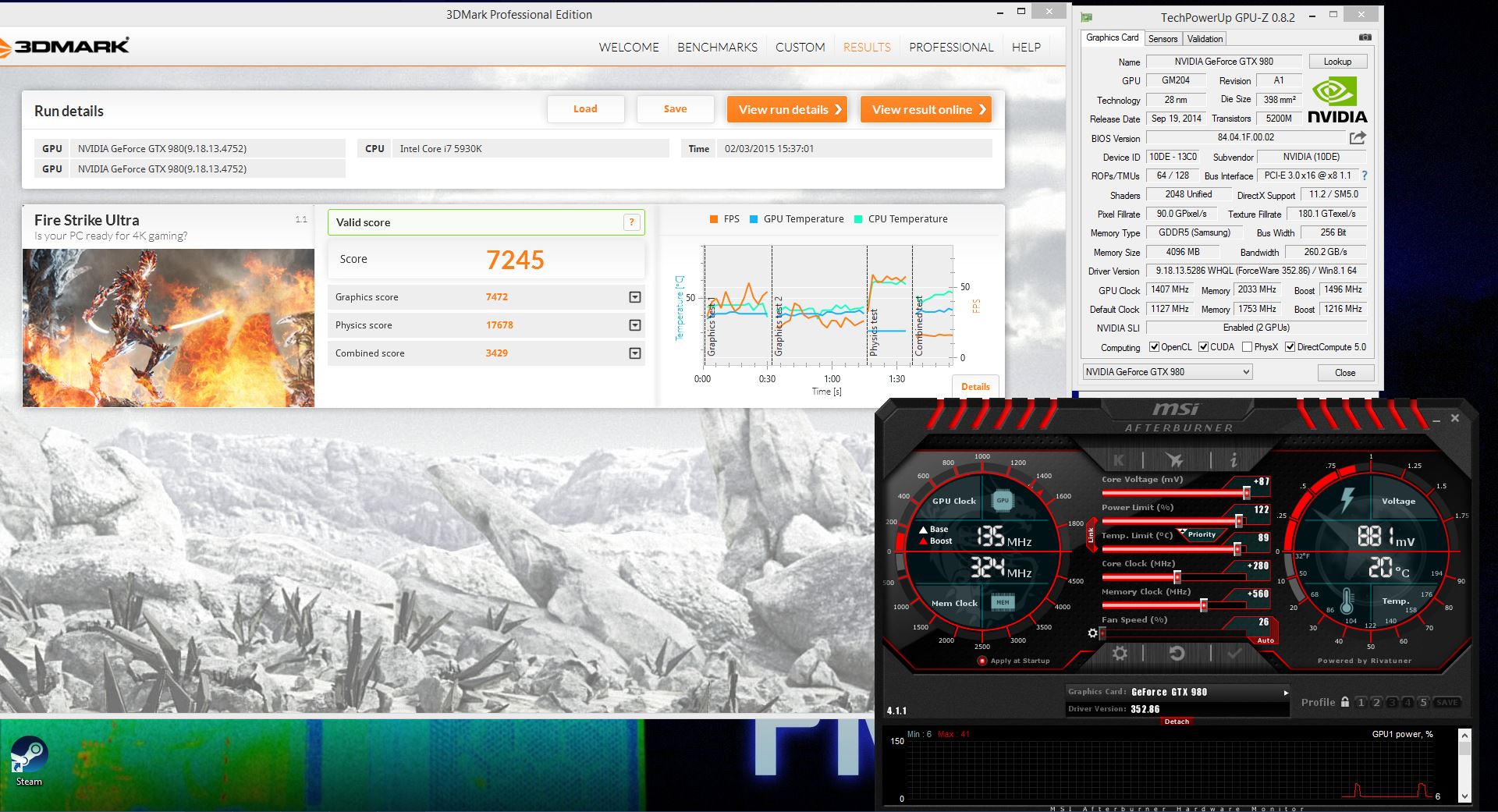This screenshot has height=812, width=1498.
Task: Click the Close button in GPU-Z
Action: coord(1345,373)
